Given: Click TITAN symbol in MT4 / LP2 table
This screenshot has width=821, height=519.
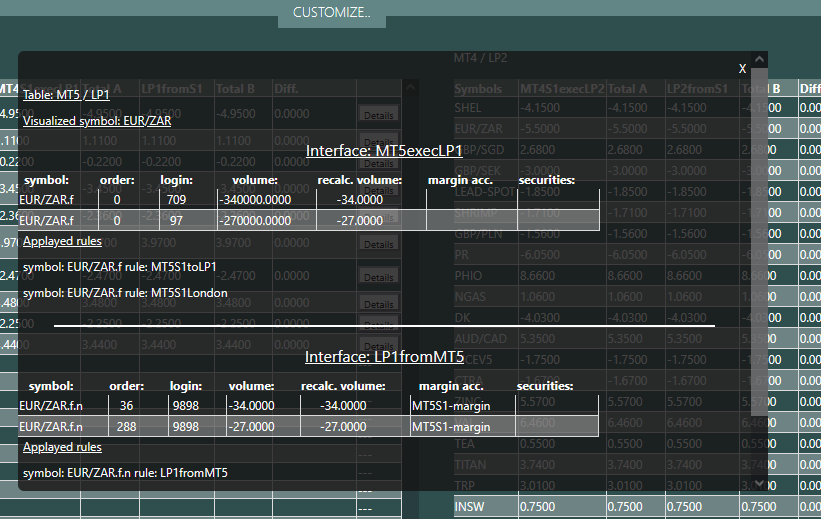Looking at the screenshot, I should (470, 465).
